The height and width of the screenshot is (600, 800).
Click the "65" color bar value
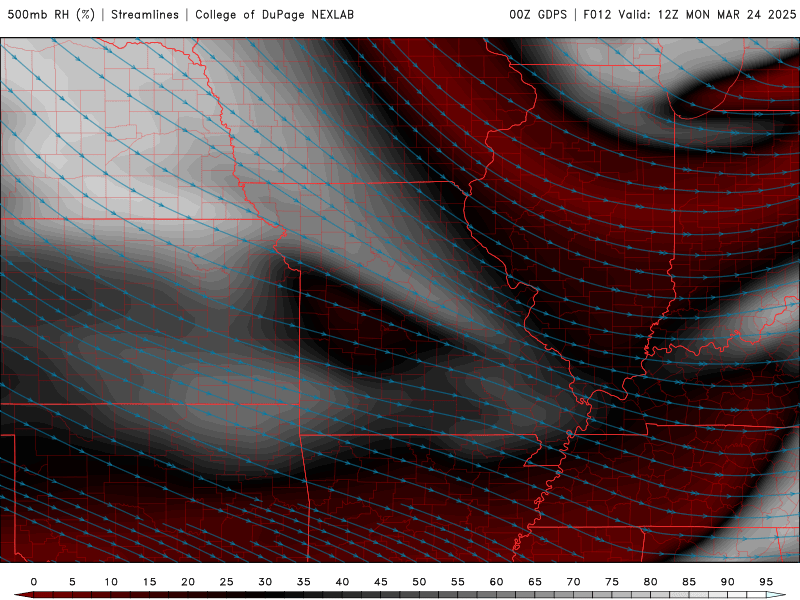pyautogui.click(x=535, y=582)
